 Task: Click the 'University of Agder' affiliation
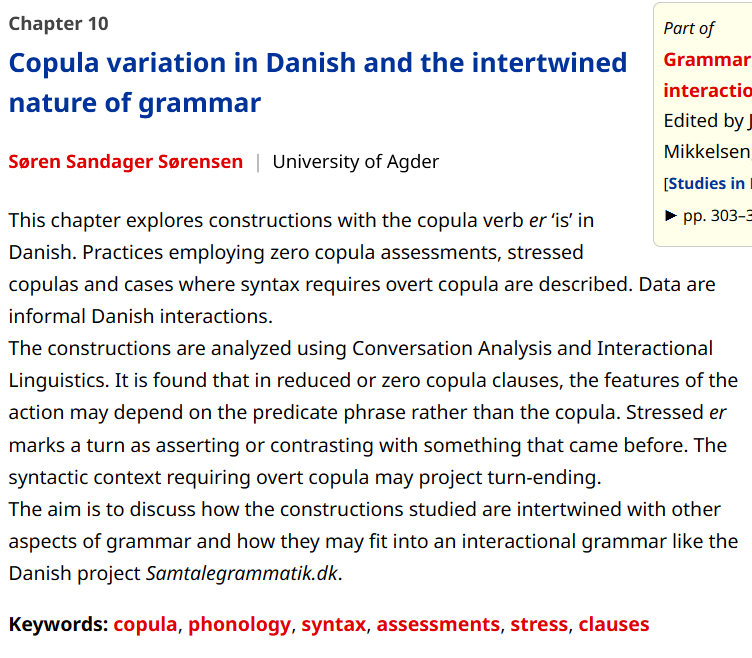coord(355,162)
